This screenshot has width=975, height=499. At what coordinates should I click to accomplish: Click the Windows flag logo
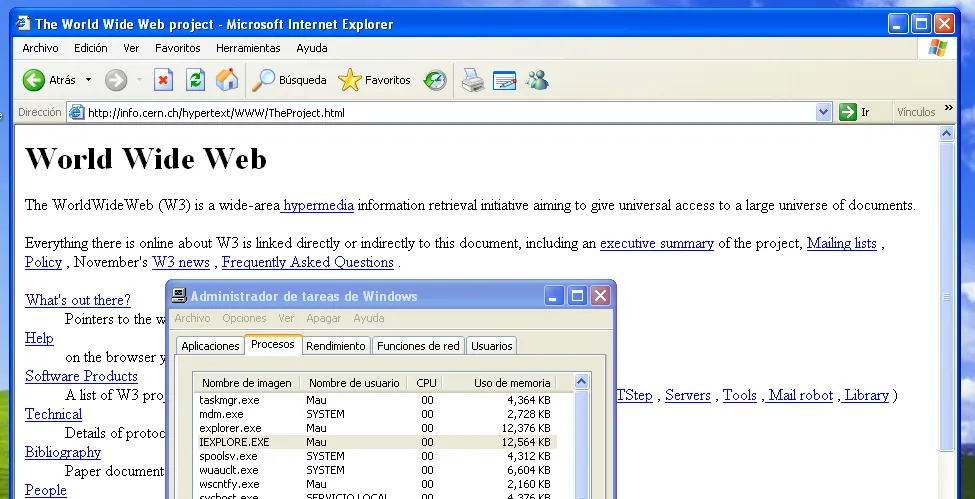[x=938, y=48]
